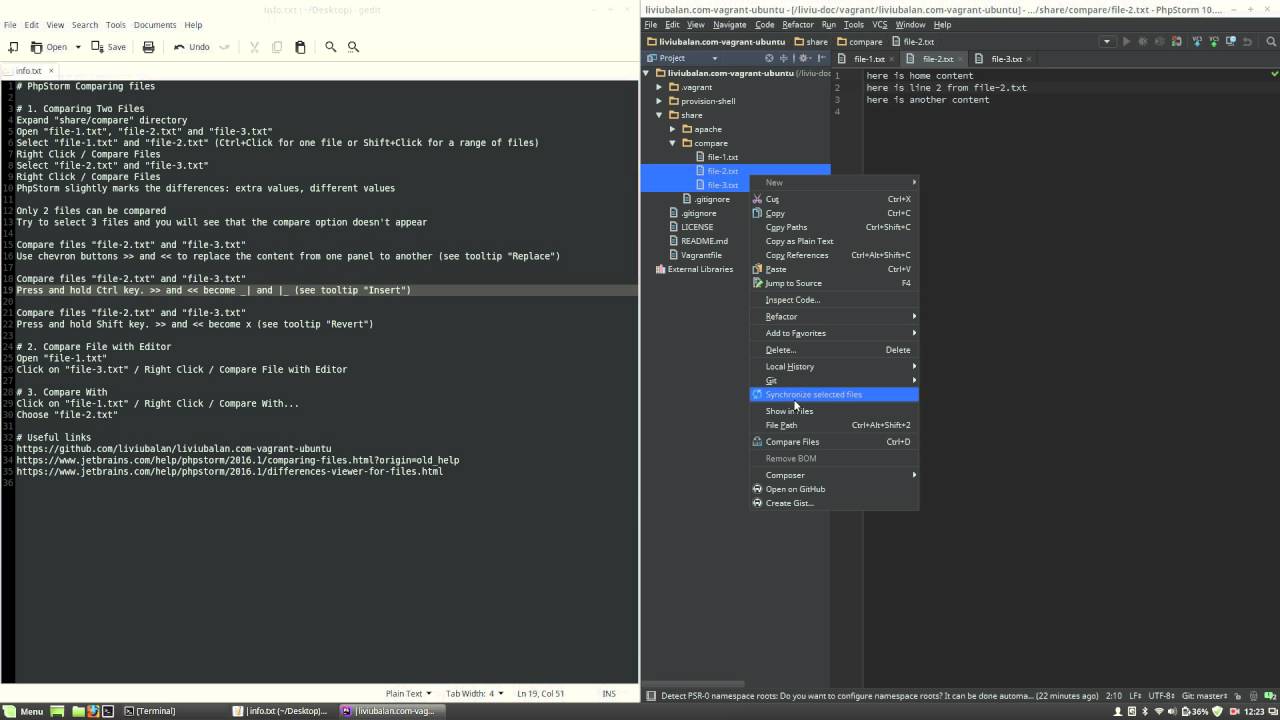Image resolution: width=1280 pixels, height=720 pixels.
Task: Choose Open on GitHub from context menu
Action: click(x=834, y=489)
